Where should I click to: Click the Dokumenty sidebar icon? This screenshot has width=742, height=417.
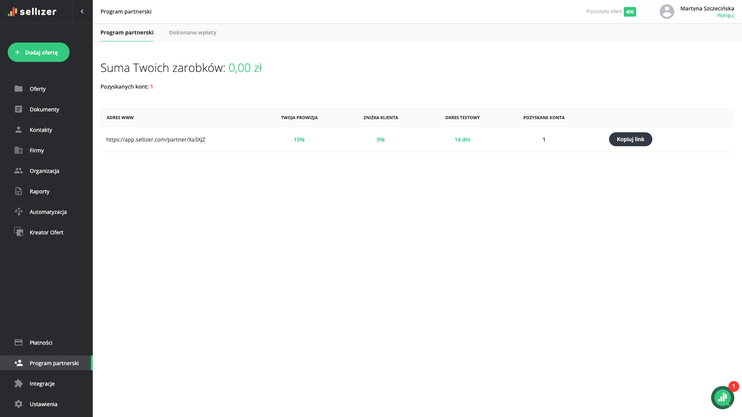pyautogui.click(x=18, y=109)
